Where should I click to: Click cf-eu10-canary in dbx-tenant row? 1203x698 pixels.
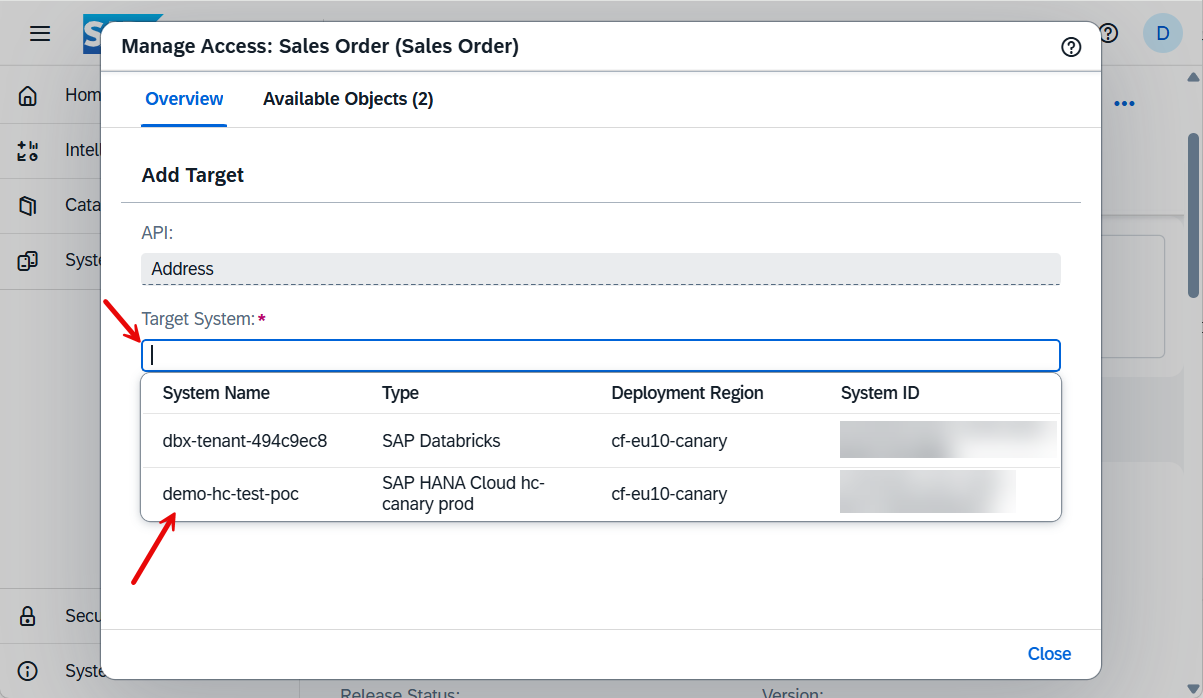(669, 440)
